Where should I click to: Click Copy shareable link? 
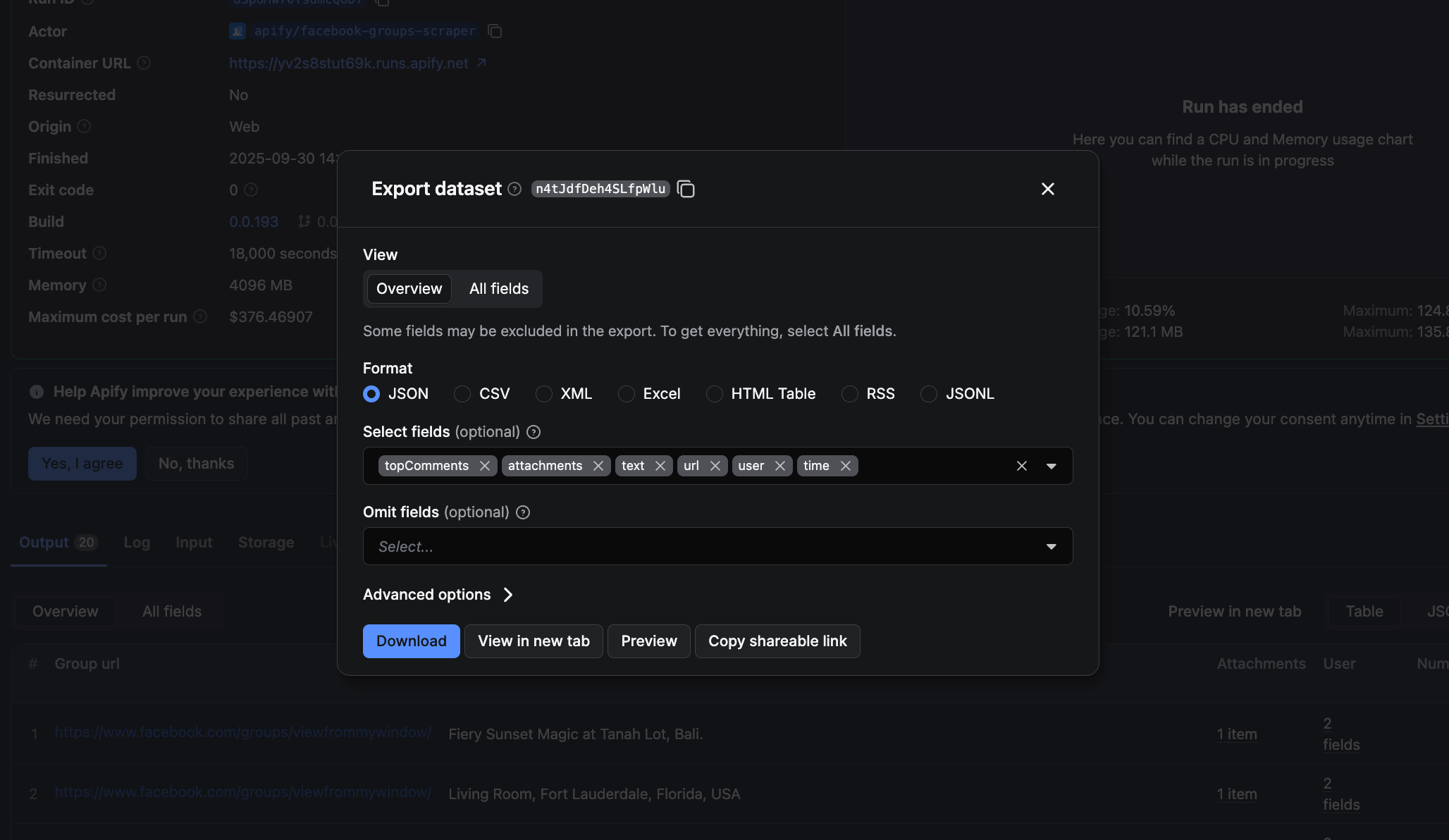pos(777,641)
